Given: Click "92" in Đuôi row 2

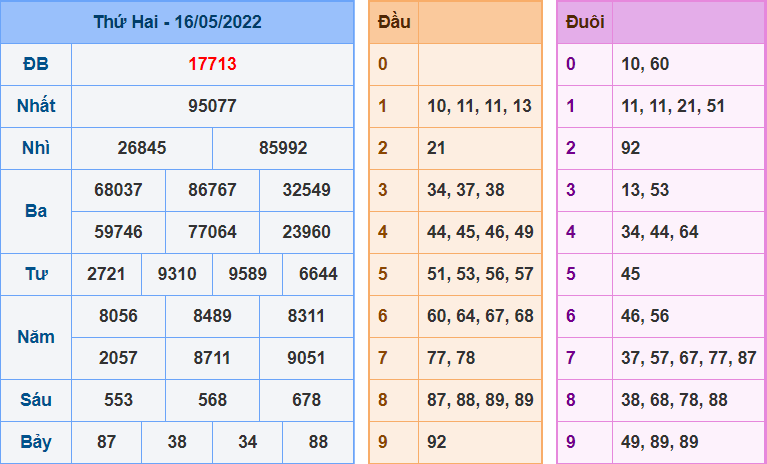Looking at the screenshot, I should tap(631, 148).
